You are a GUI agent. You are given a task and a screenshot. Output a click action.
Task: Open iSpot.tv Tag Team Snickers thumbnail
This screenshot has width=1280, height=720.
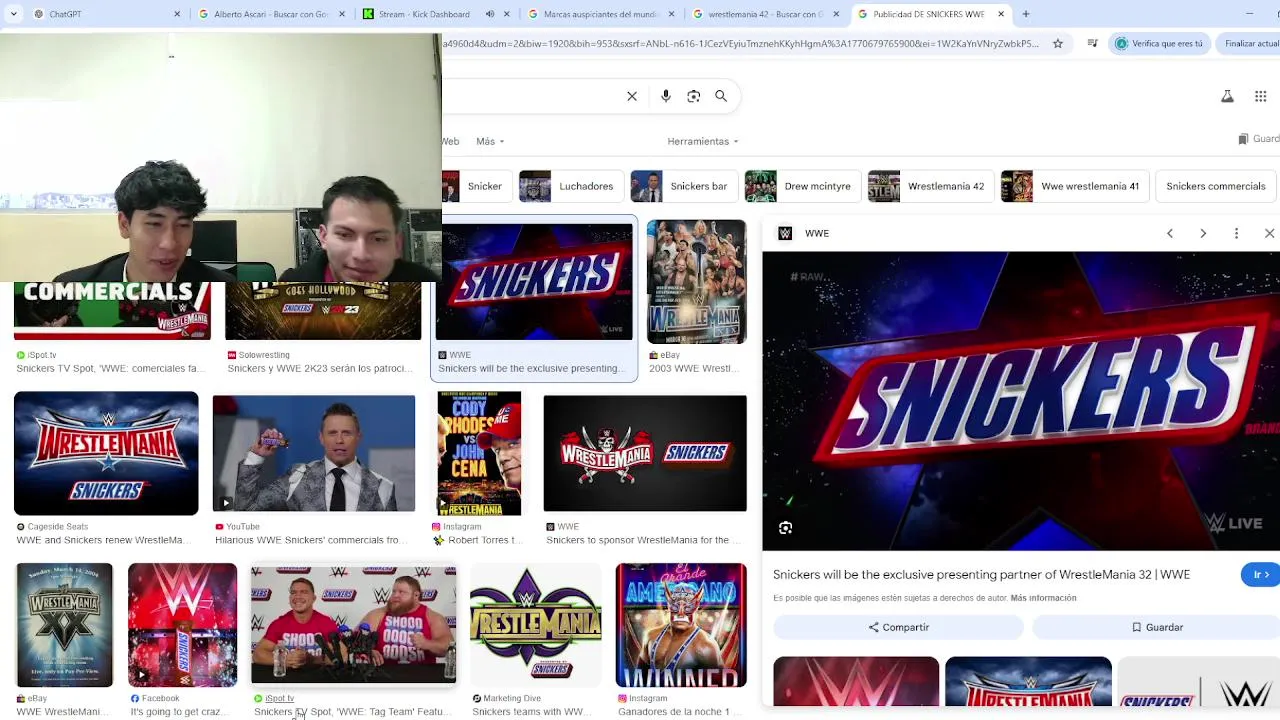(x=353, y=625)
